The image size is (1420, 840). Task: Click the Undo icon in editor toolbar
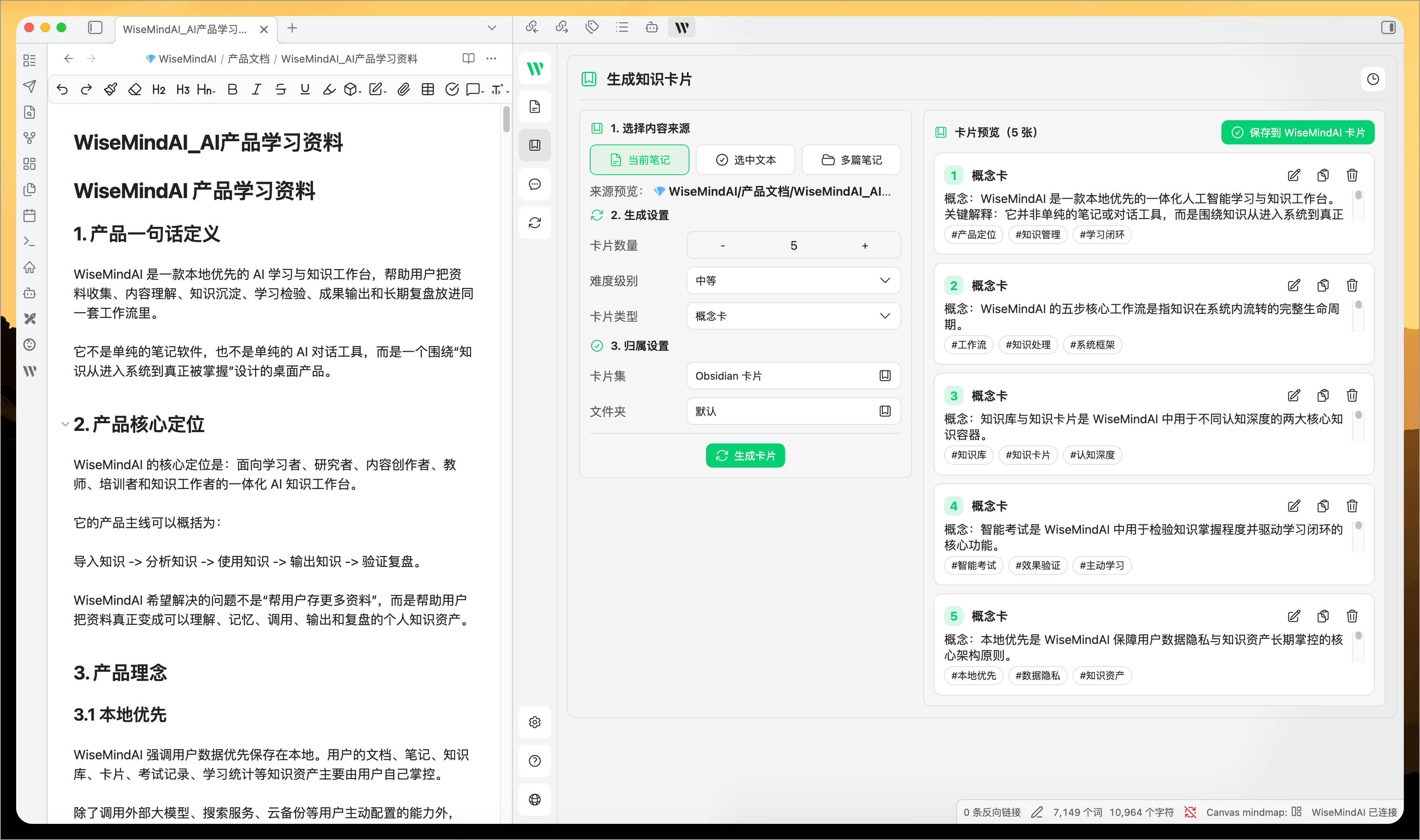pyautogui.click(x=62, y=90)
